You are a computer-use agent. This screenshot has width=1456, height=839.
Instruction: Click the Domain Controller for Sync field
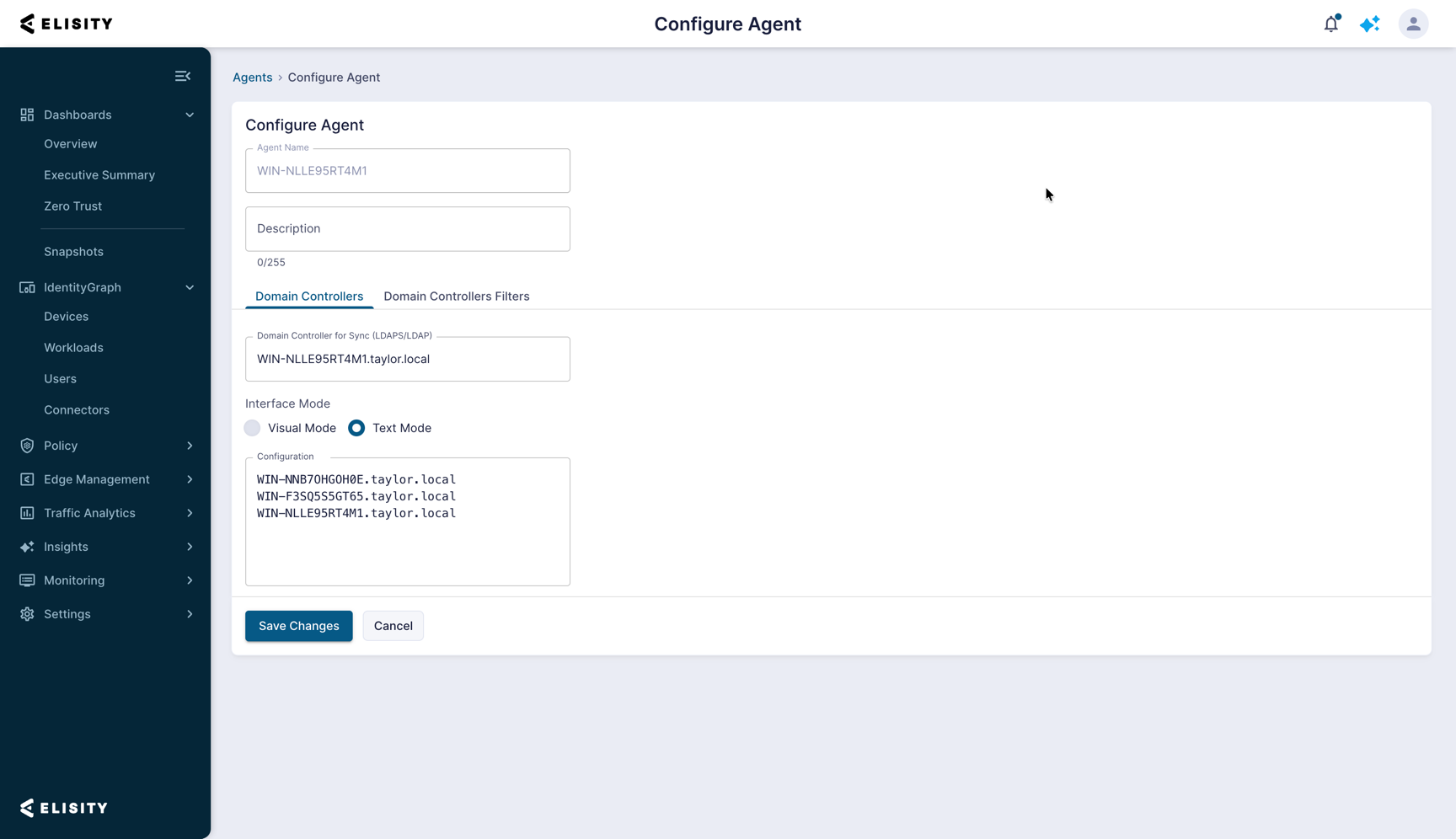pyautogui.click(x=408, y=360)
